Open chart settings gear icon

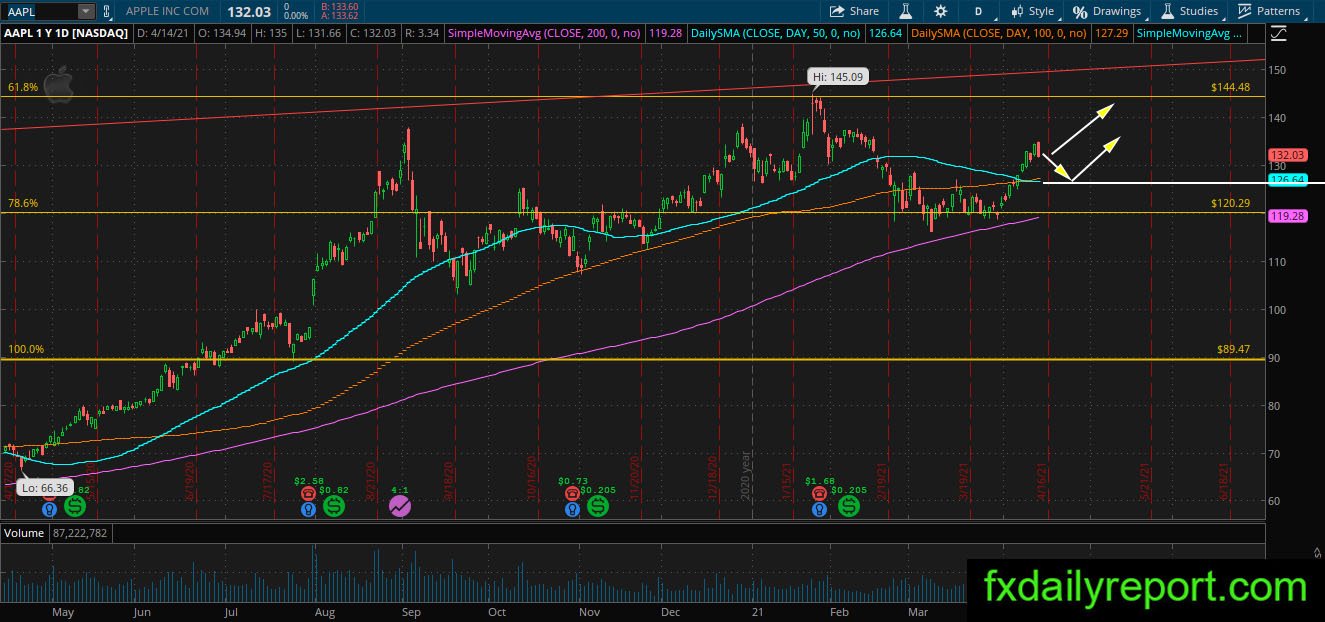point(940,11)
